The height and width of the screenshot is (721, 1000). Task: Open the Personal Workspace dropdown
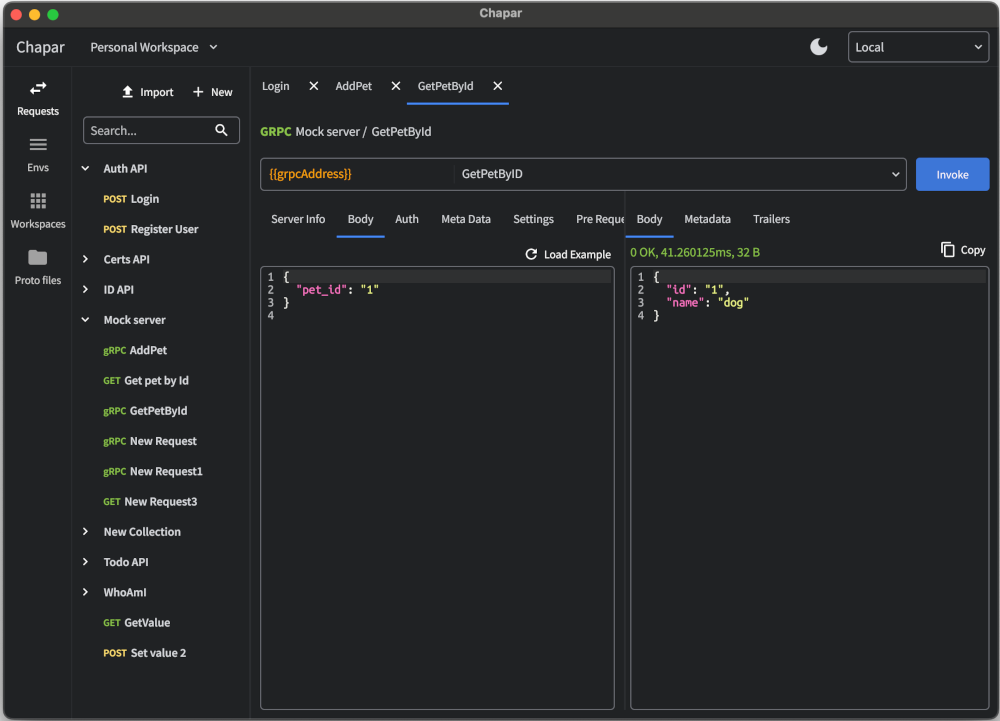154,47
